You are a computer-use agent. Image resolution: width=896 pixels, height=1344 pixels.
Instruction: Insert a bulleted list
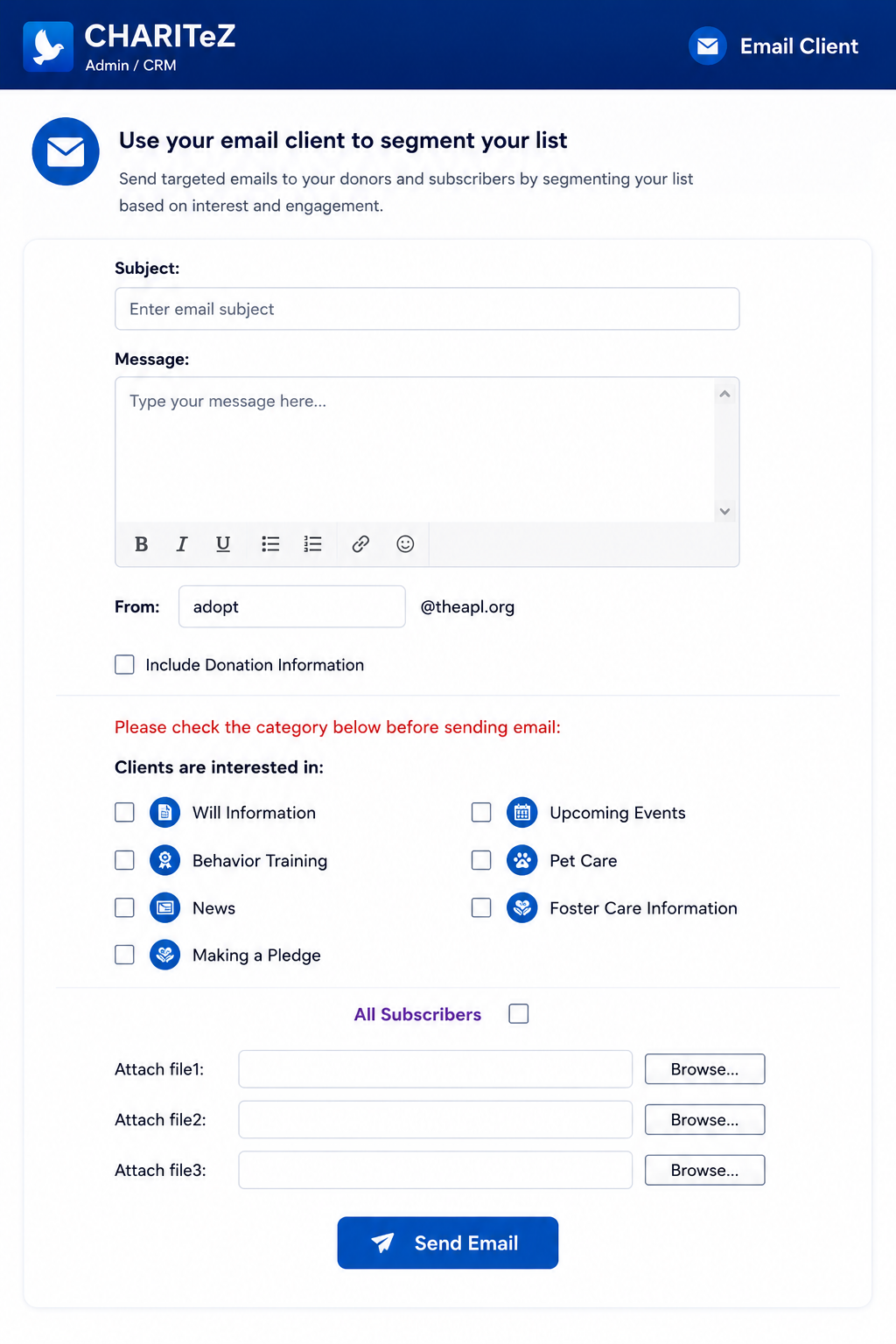(x=270, y=544)
